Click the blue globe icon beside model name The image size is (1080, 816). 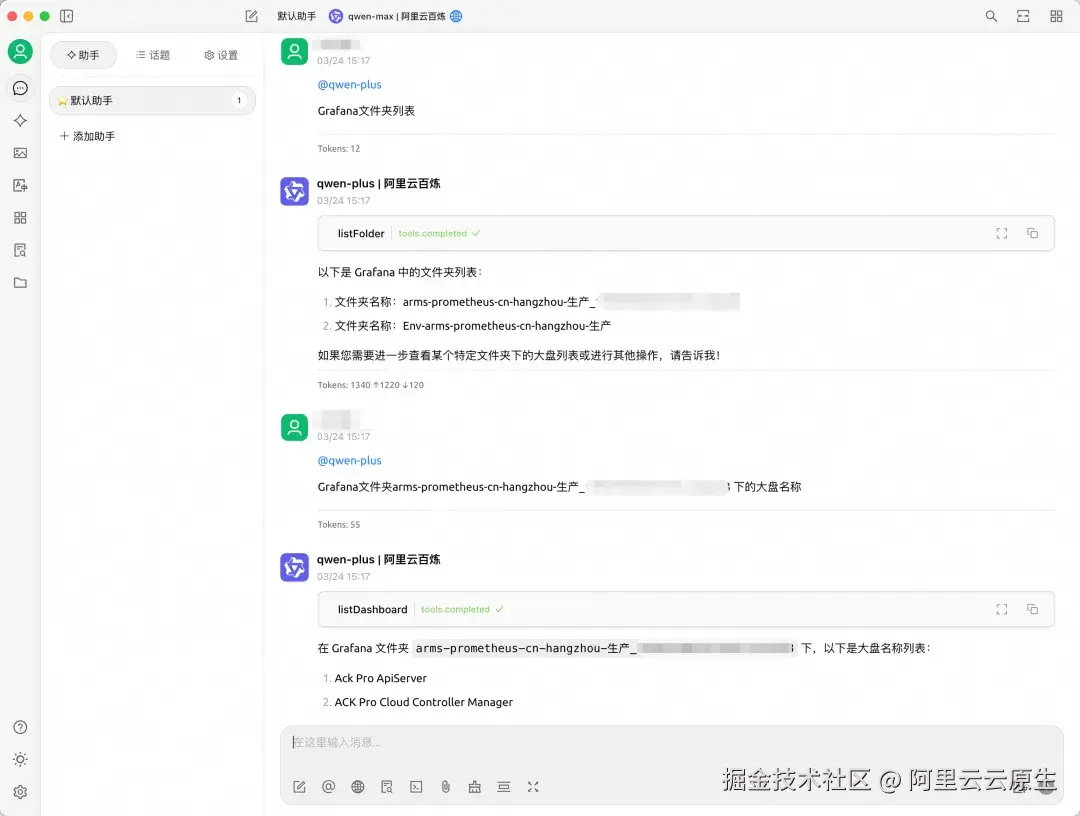pyautogui.click(x=456, y=16)
